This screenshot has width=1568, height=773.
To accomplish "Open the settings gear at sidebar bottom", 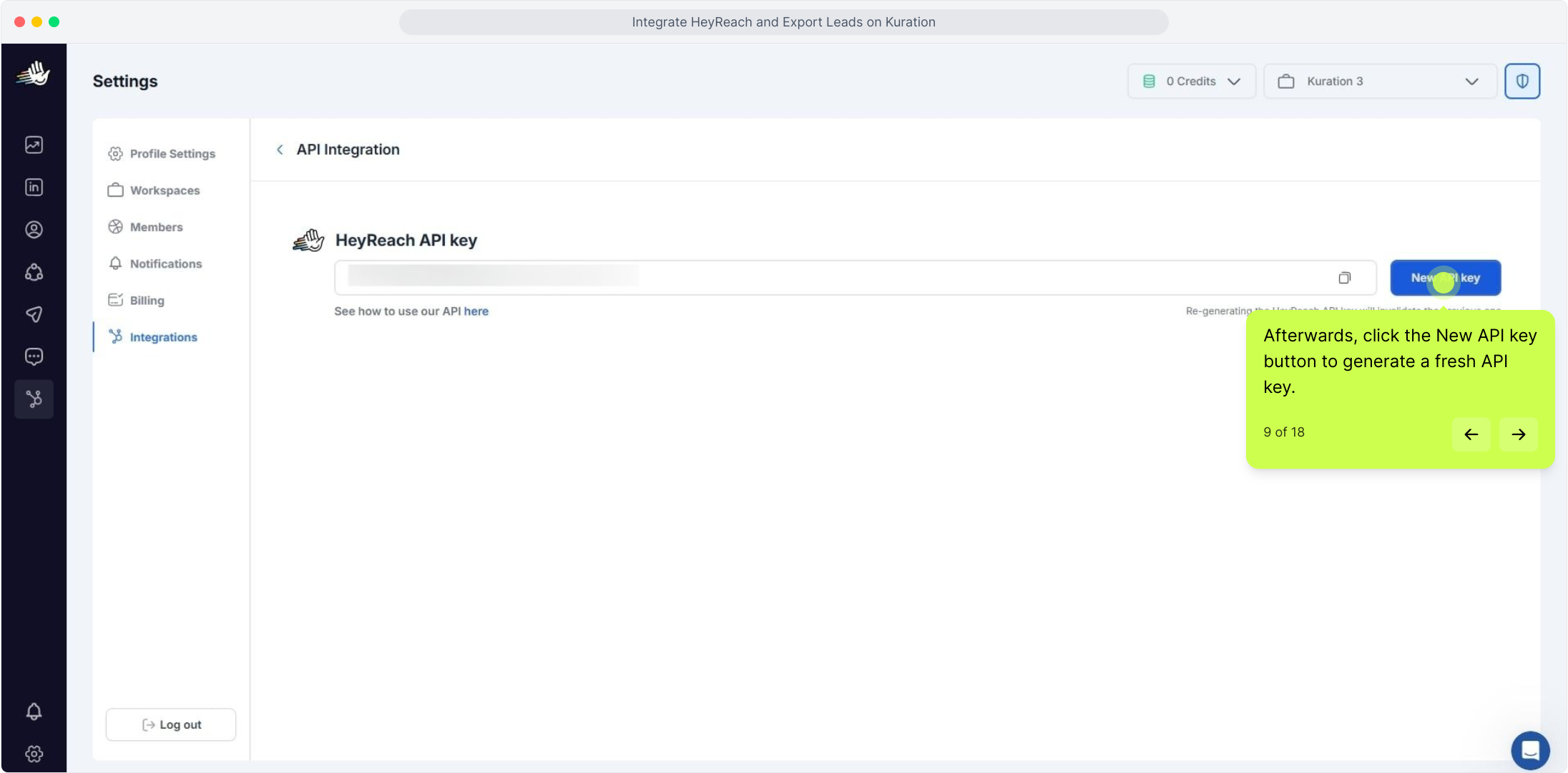I will (34, 754).
